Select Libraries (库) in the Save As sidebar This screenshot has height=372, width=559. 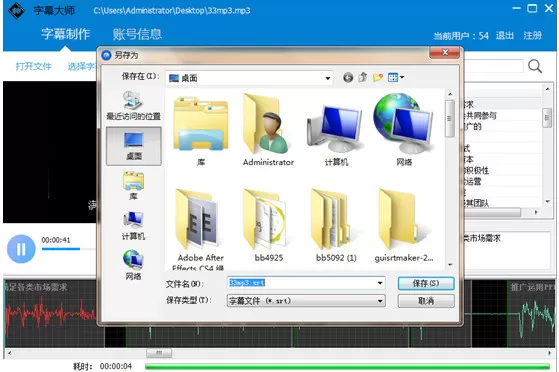[x=133, y=186]
